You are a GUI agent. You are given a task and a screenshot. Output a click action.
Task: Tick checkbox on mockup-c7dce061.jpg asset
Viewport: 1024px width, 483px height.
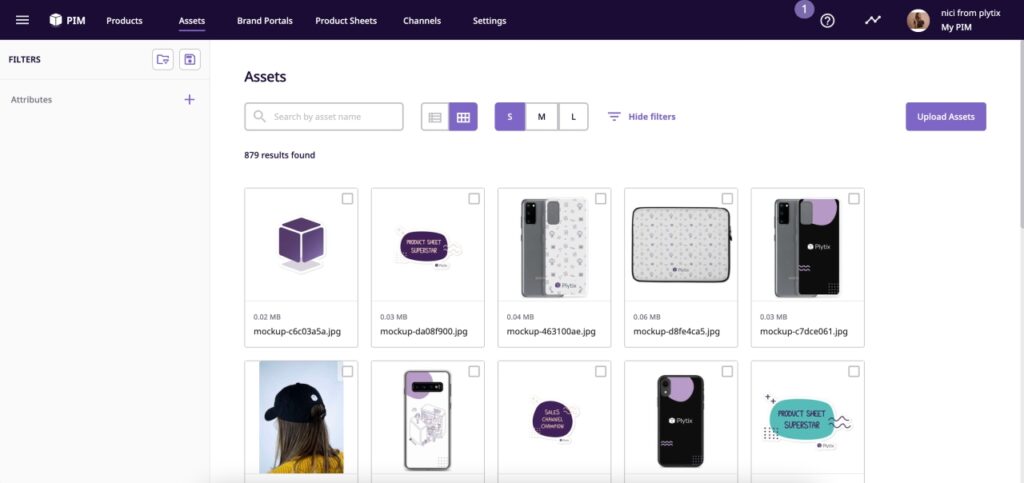click(x=854, y=199)
